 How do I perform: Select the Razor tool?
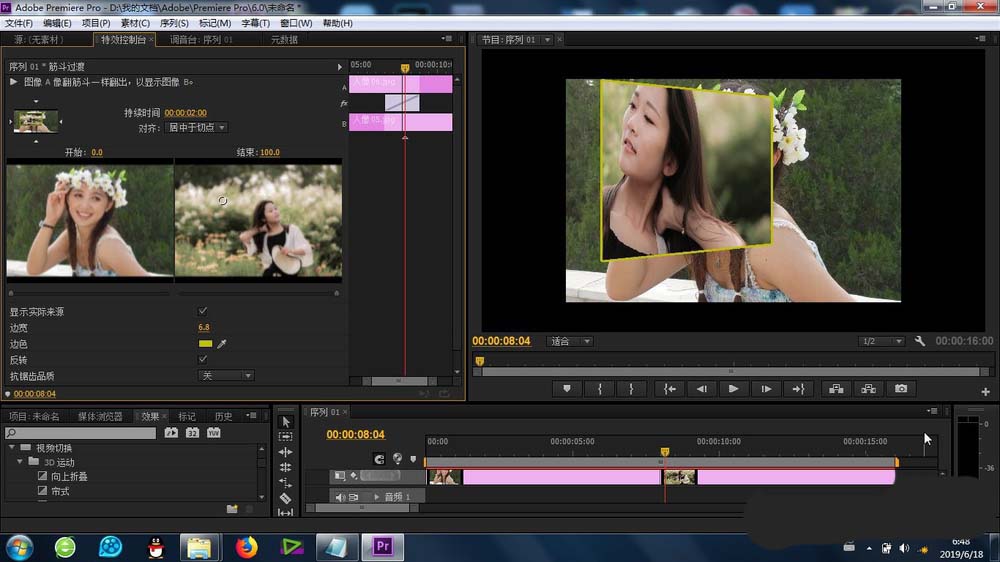pos(285,497)
